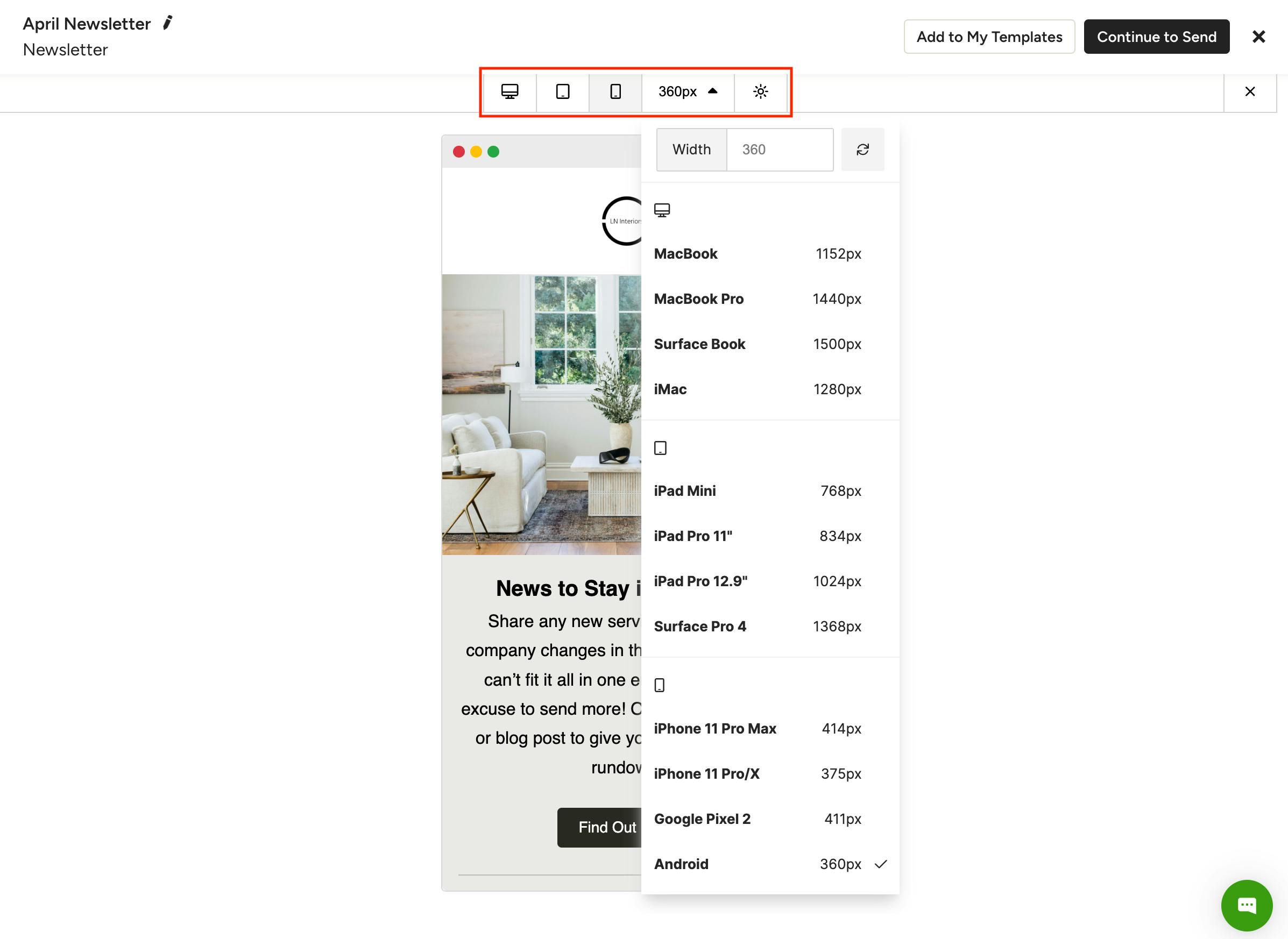Click the refresh width icon
The width and height of the screenshot is (1288, 939).
(x=862, y=150)
